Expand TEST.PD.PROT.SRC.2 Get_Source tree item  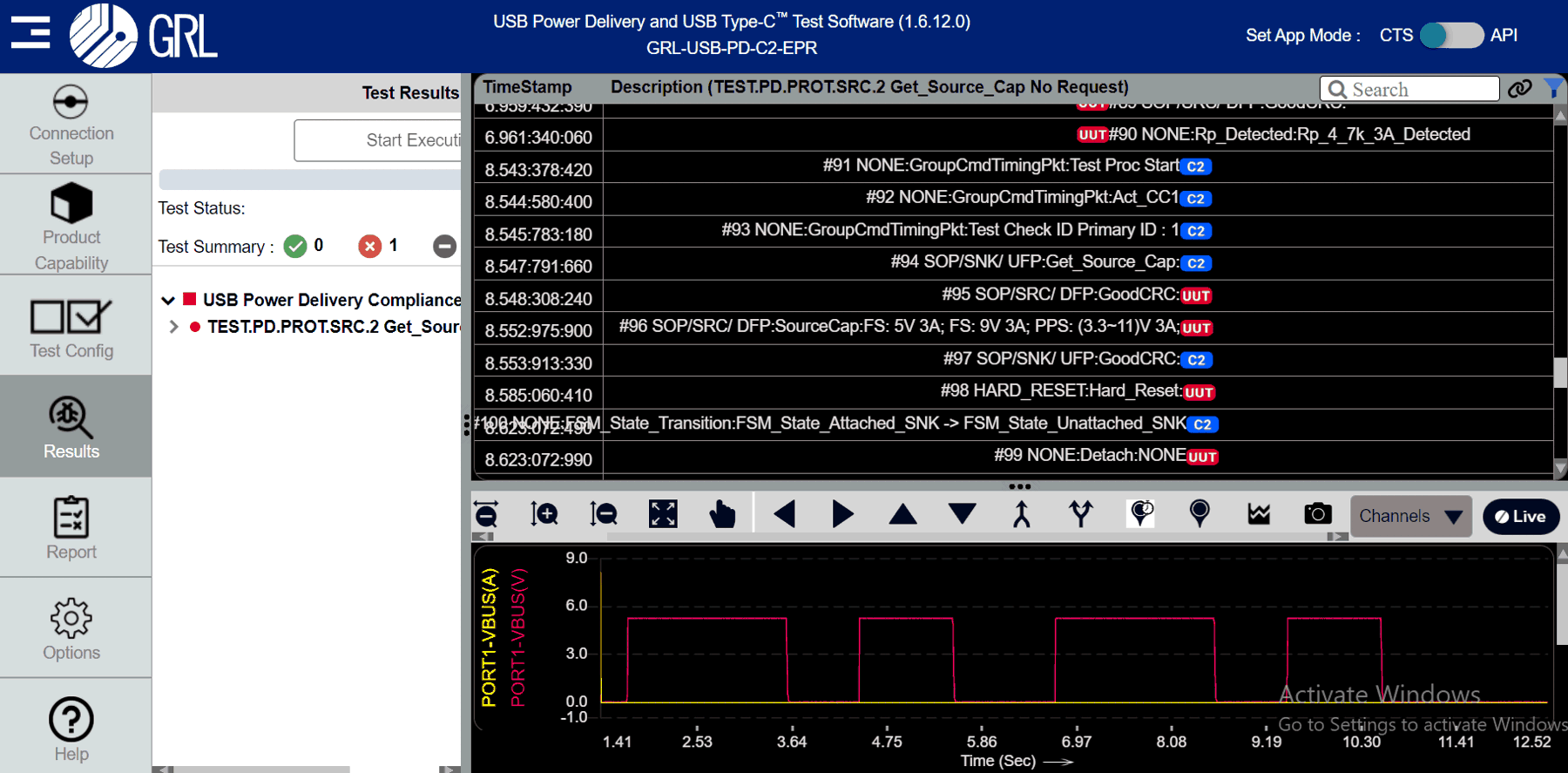click(x=173, y=327)
